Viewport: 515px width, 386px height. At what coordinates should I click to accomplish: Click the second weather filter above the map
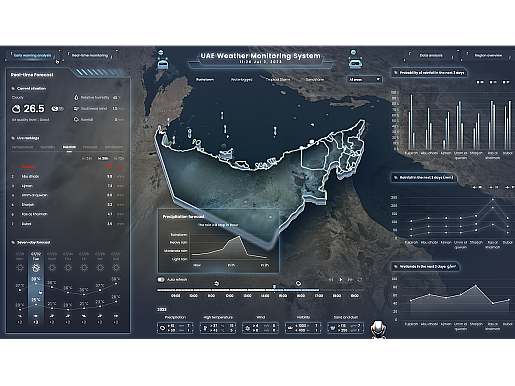click(241, 80)
